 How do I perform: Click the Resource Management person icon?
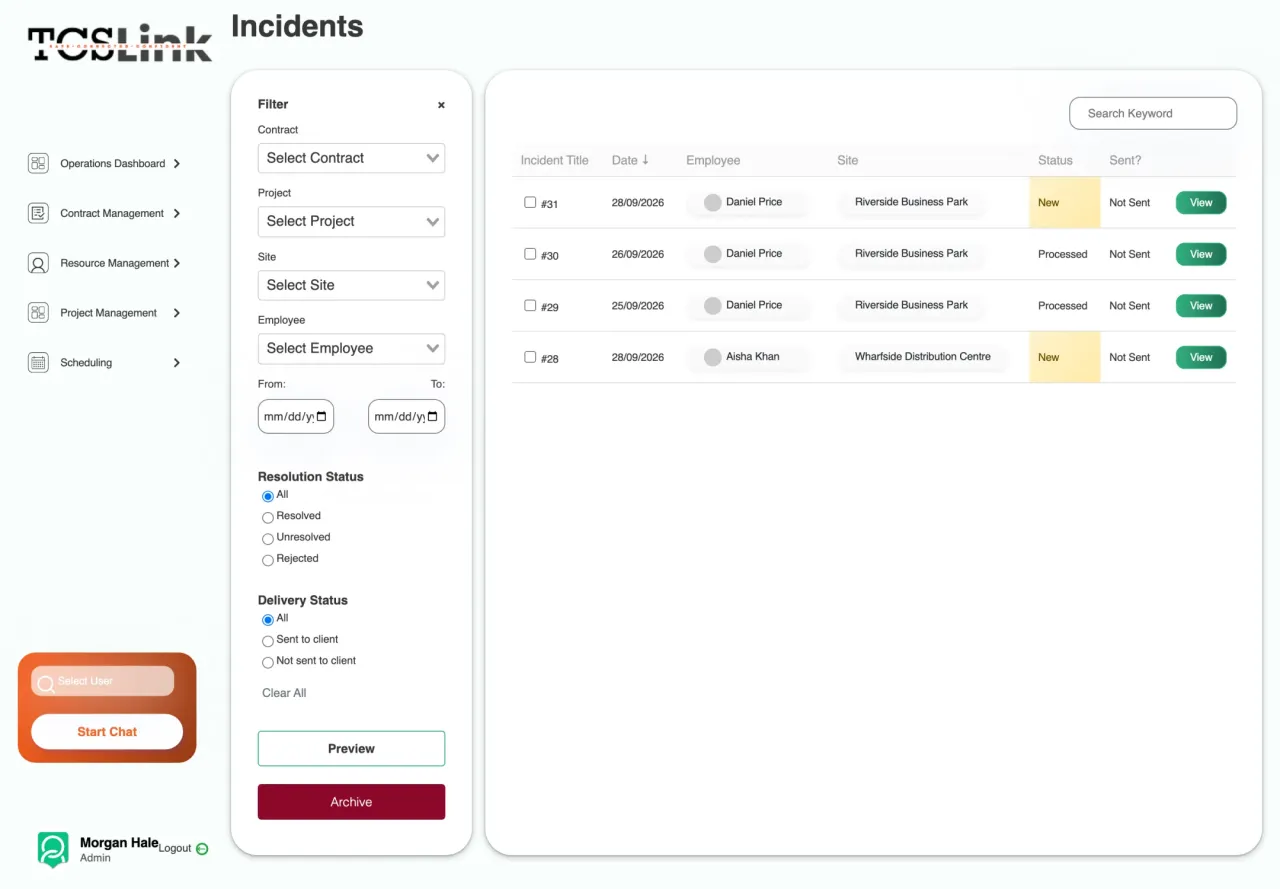click(x=38, y=263)
